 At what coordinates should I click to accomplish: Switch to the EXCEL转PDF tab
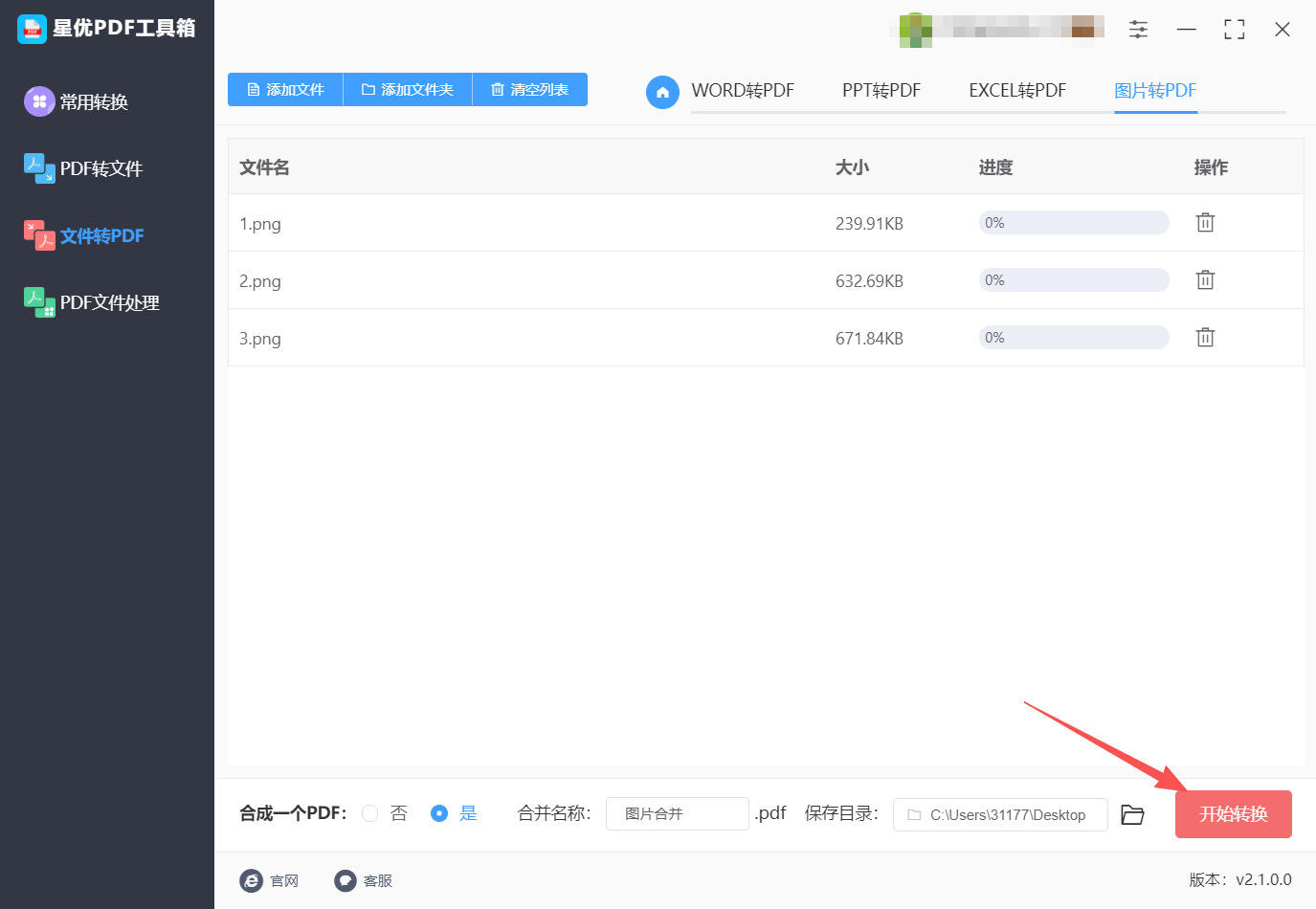click(1017, 91)
